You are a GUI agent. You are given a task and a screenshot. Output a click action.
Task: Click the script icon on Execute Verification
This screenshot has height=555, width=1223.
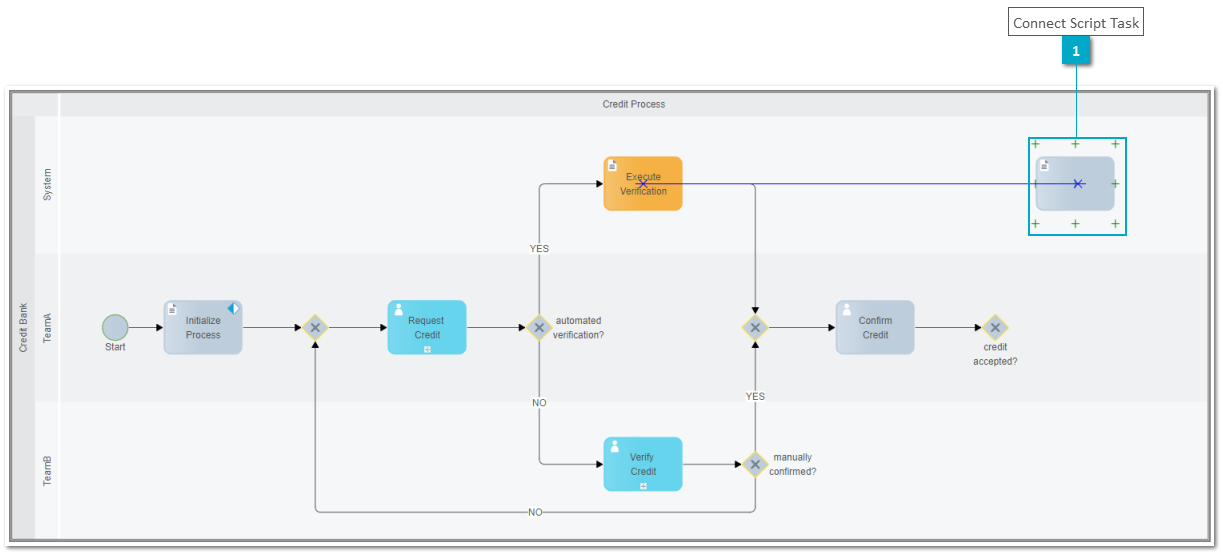[x=613, y=166]
